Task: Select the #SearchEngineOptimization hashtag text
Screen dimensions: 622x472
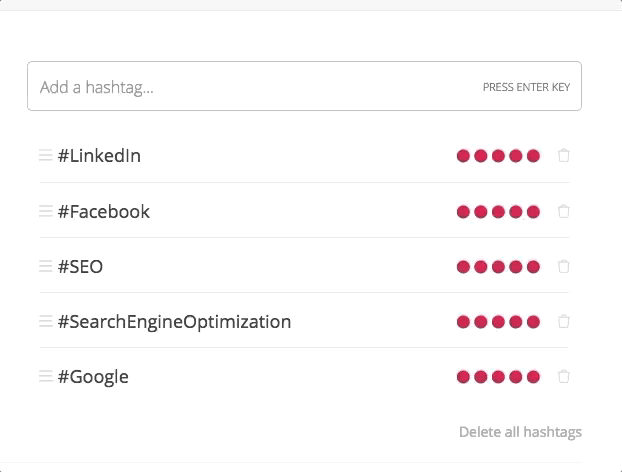Action: click(x=175, y=322)
